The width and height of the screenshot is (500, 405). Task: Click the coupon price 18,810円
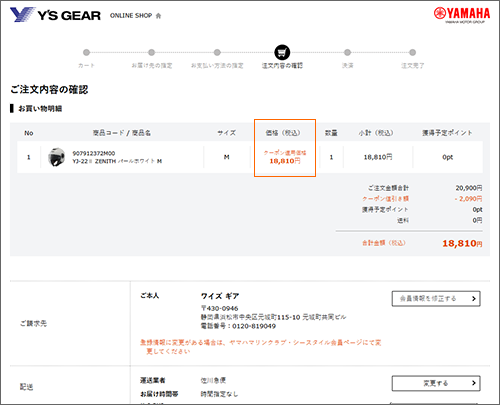click(285, 161)
